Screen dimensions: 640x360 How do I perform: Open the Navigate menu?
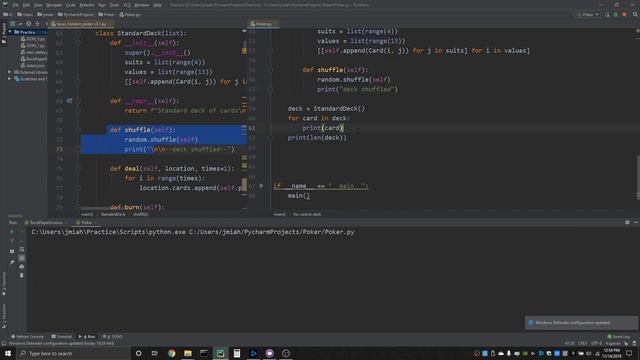pos(54,5)
